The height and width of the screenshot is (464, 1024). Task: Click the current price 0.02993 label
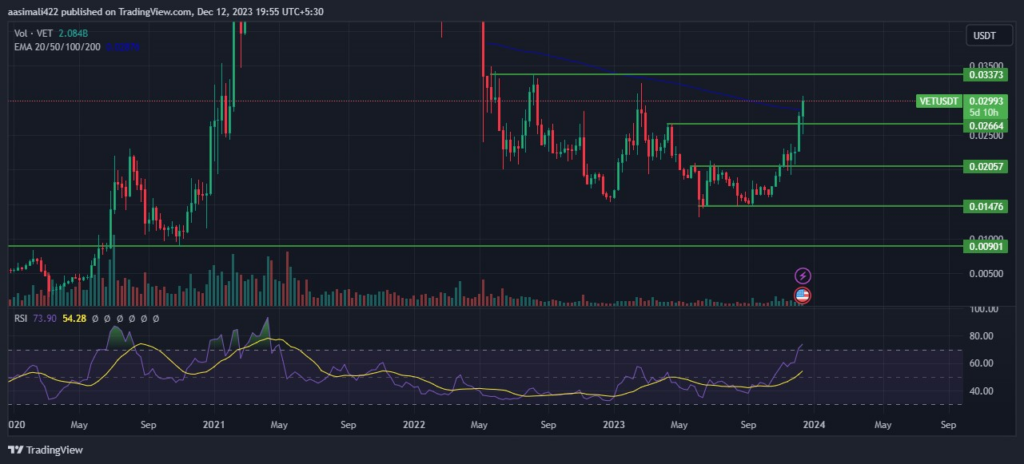click(x=986, y=101)
